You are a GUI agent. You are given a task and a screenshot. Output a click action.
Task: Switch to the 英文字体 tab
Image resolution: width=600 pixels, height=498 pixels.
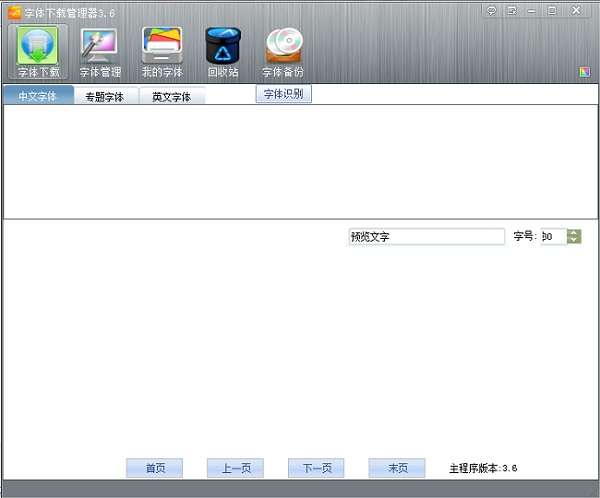(172, 96)
